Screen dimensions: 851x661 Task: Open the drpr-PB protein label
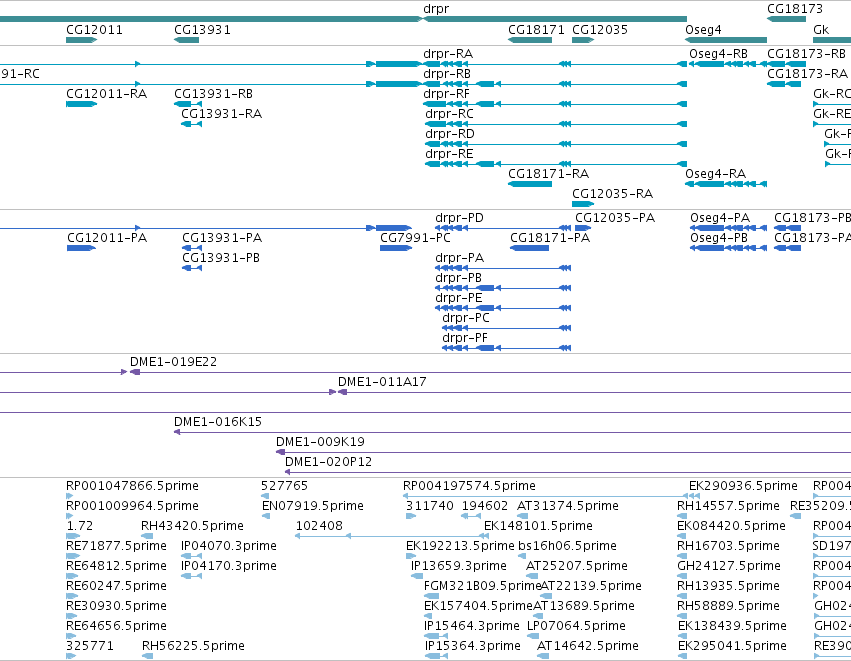458,278
